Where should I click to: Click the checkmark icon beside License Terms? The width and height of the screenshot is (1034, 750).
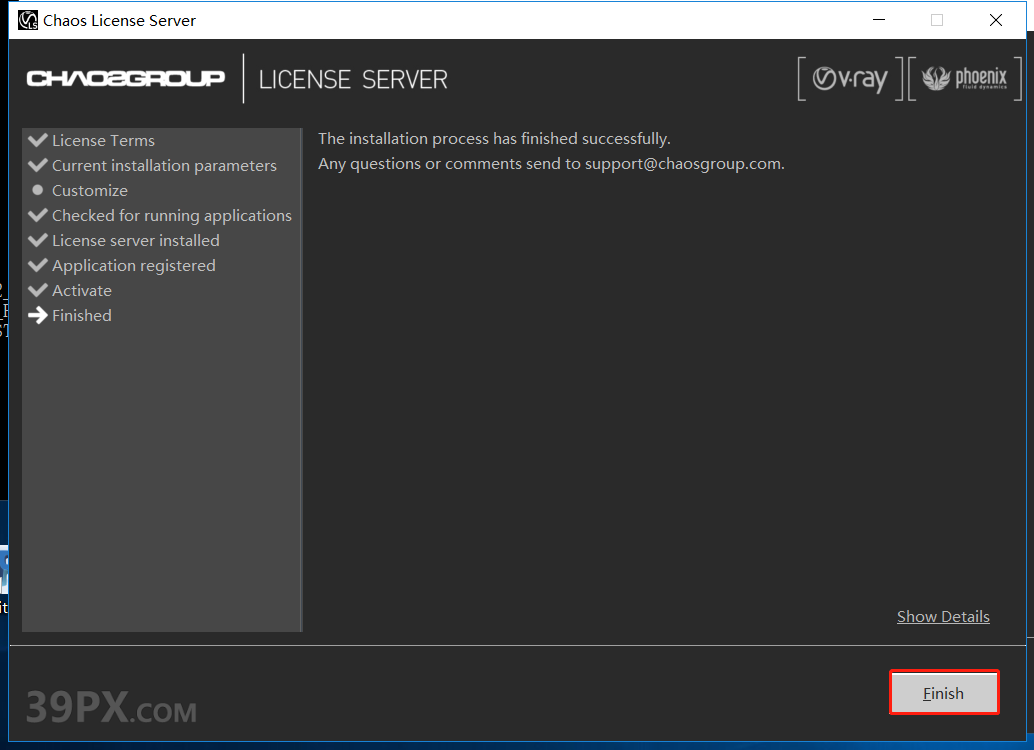pyautogui.click(x=38, y=140)
